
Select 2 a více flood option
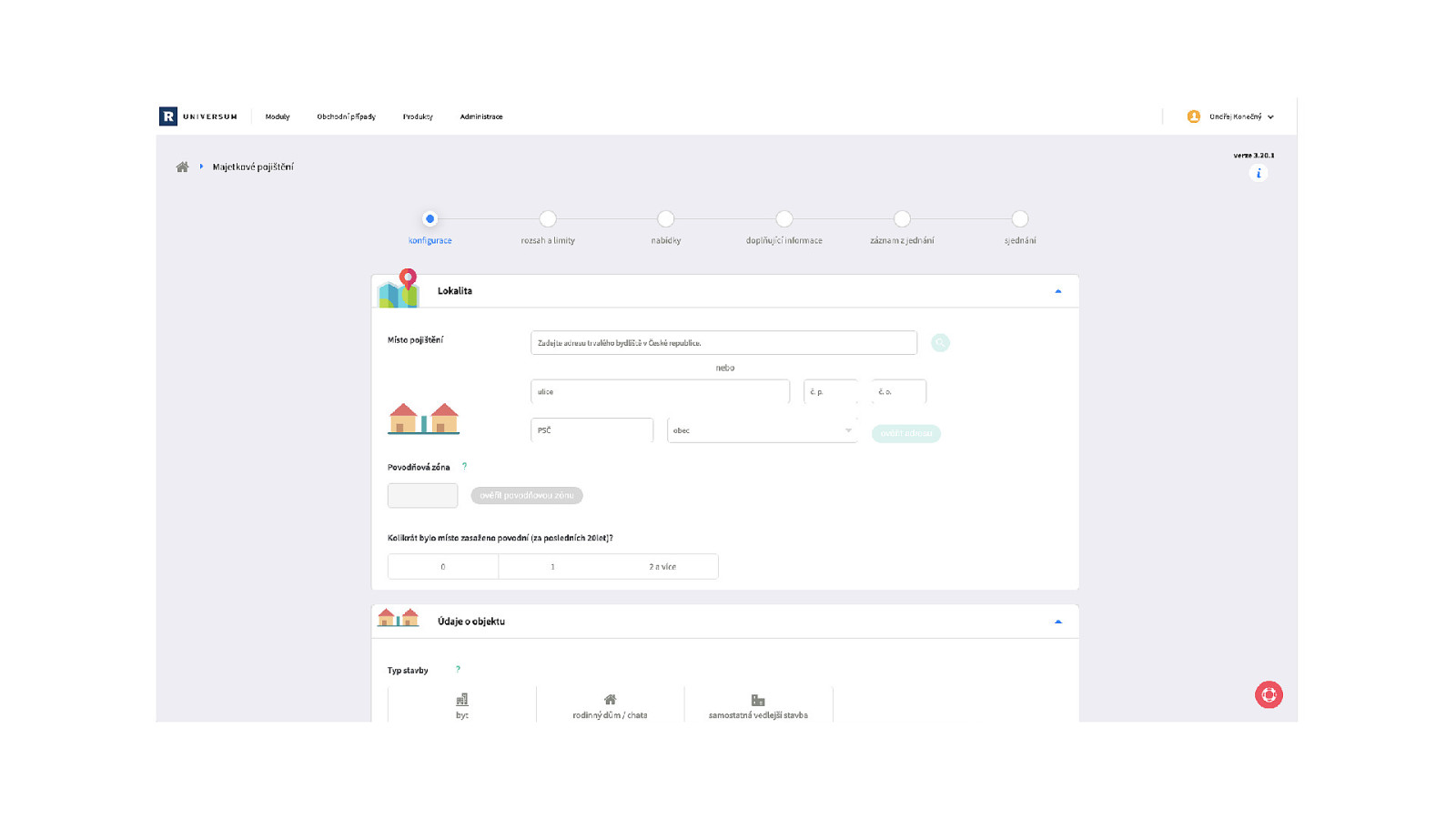coord(662,567)
